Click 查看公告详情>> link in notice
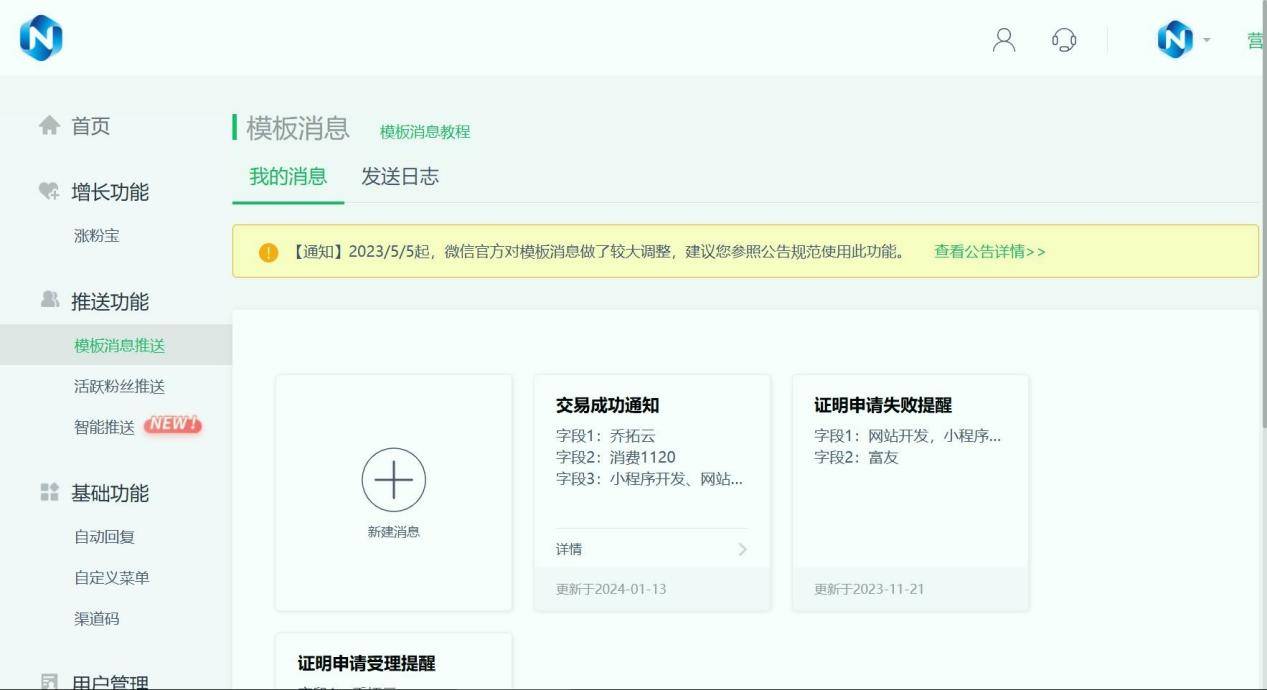Screen dimensions: 1267x690 coord(989,252)
